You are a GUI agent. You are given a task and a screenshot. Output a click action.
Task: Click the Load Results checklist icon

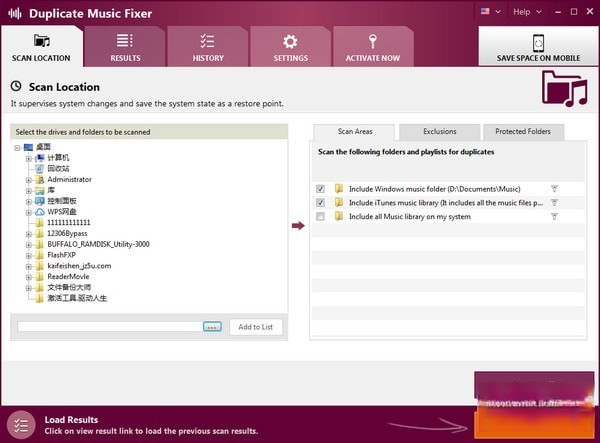pos(21,425)
